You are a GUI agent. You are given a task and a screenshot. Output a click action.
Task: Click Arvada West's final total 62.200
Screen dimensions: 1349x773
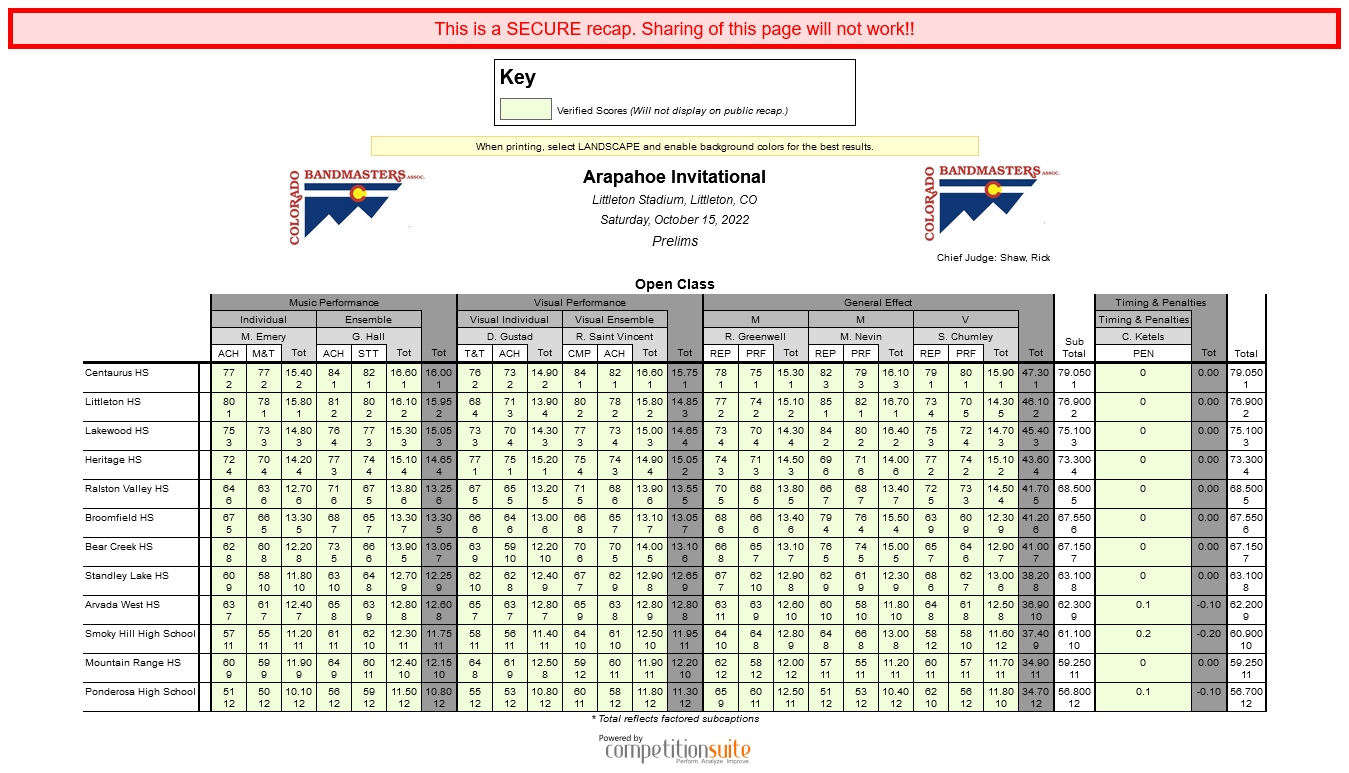pyautogui.click(x=1246, y=605)
